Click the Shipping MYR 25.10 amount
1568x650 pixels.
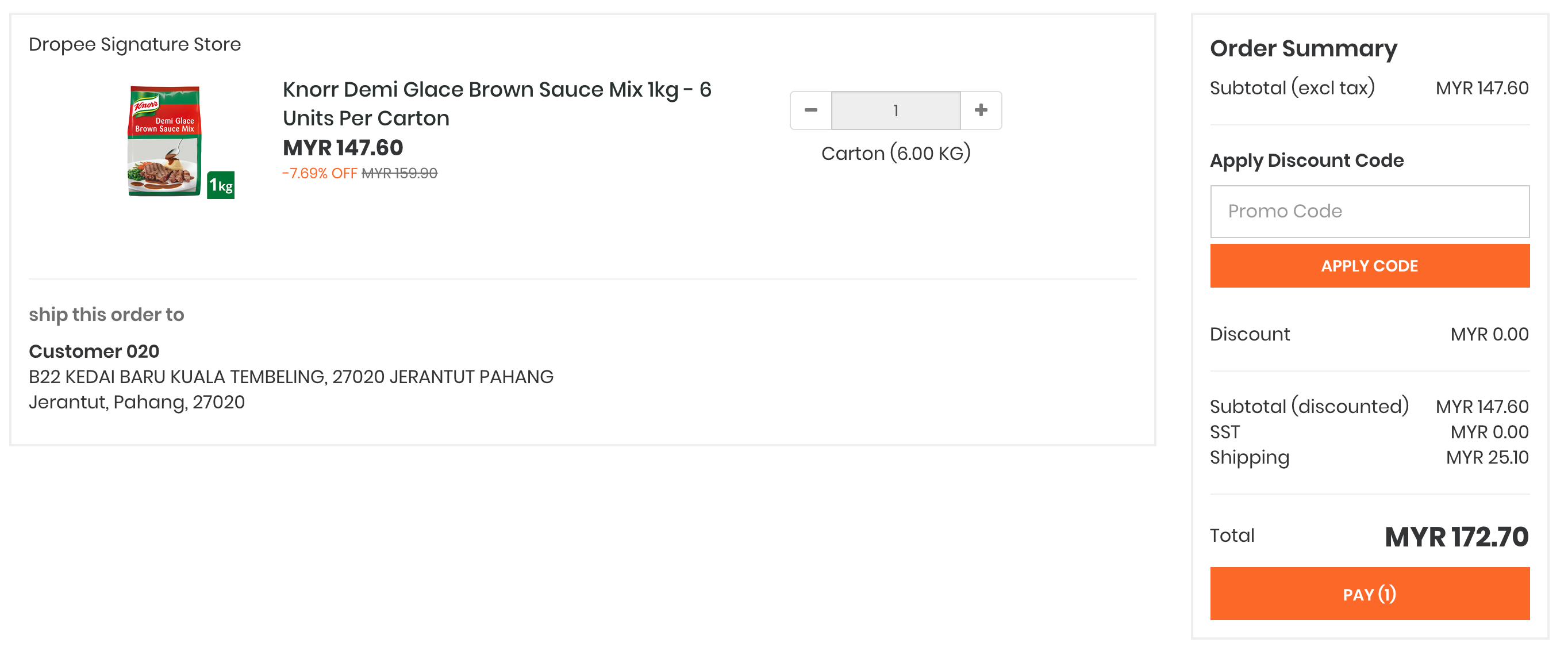[1487, 457]
